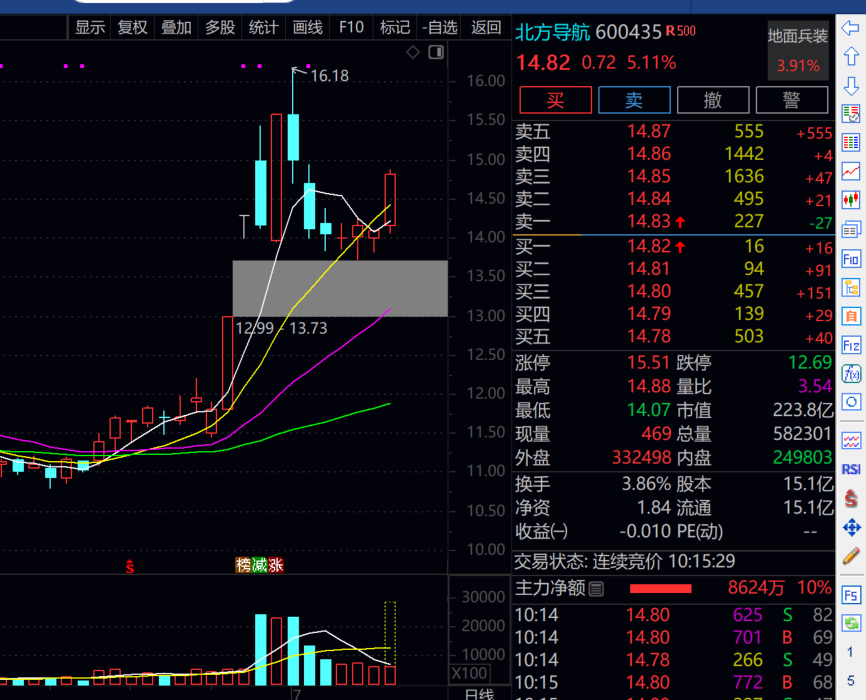This screenshot has width=866, height=700.
Task: Open the yellow tree structure icon
Action: [851, 287]
